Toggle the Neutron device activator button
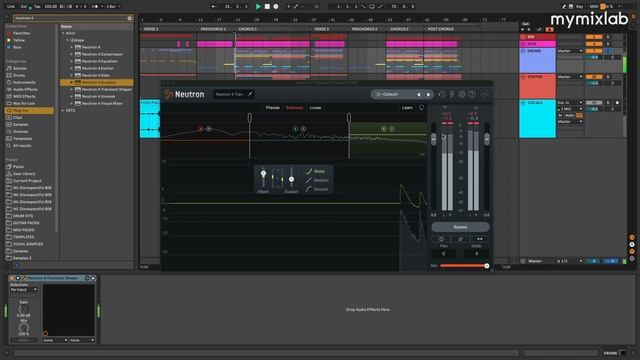640x360 pixels. (x=12, y=278)
